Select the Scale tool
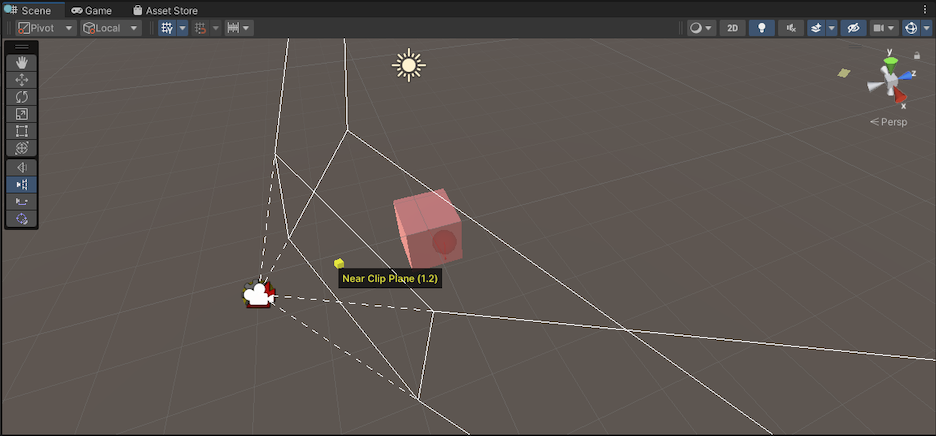The image size is (936, 436). 22,114
